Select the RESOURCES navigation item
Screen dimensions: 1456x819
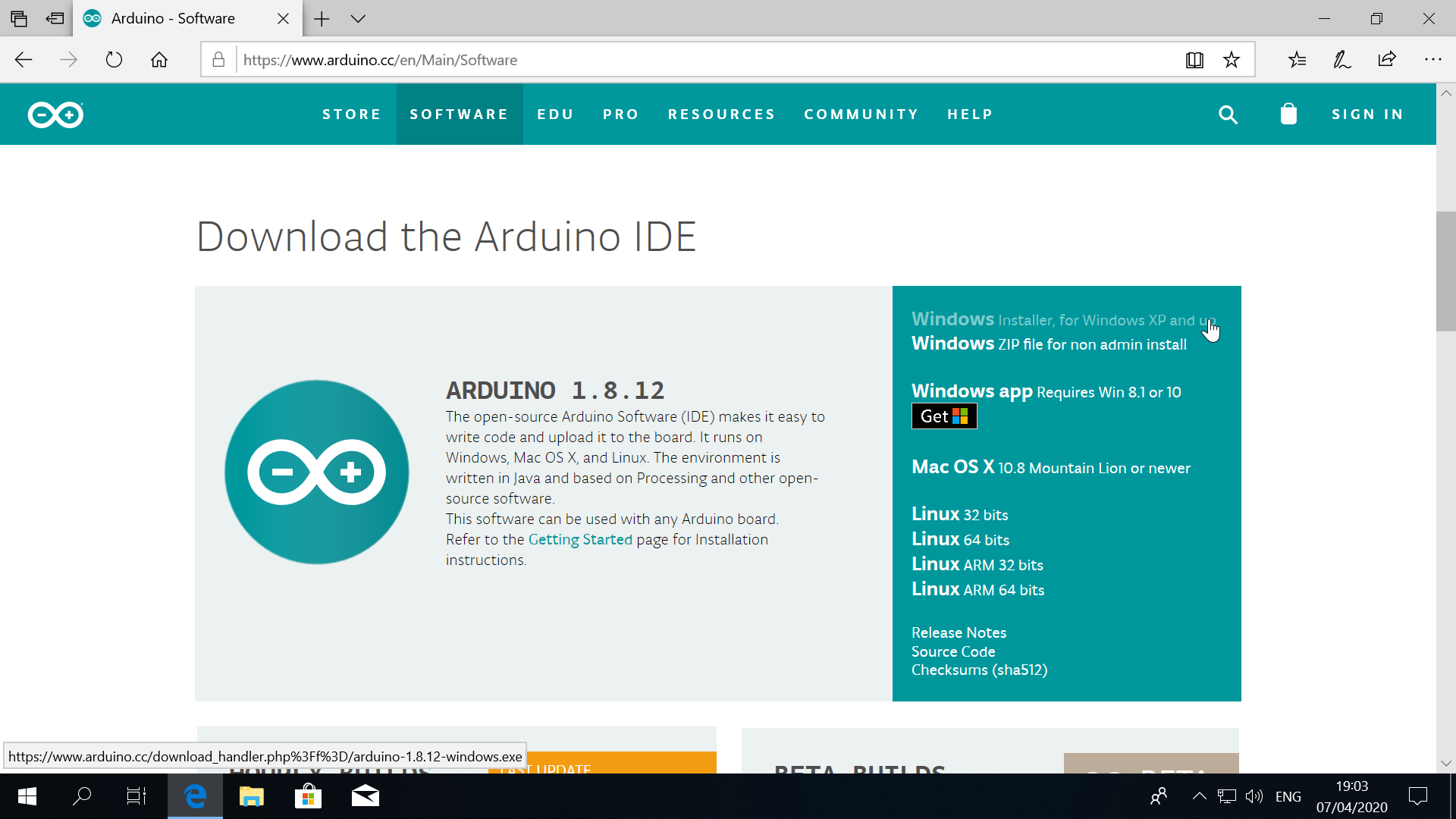[721, 115]
